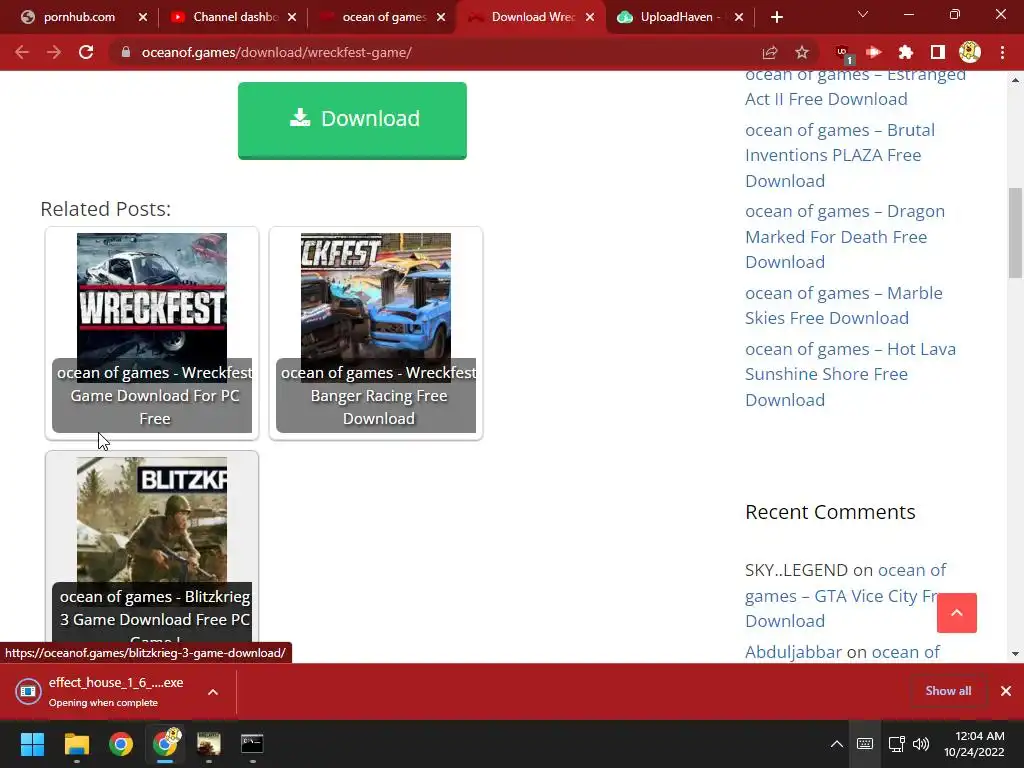Expand effect_house download options chevron
Screen dimensions: 1024x768
pyautogui.click(x=213, y=692)
